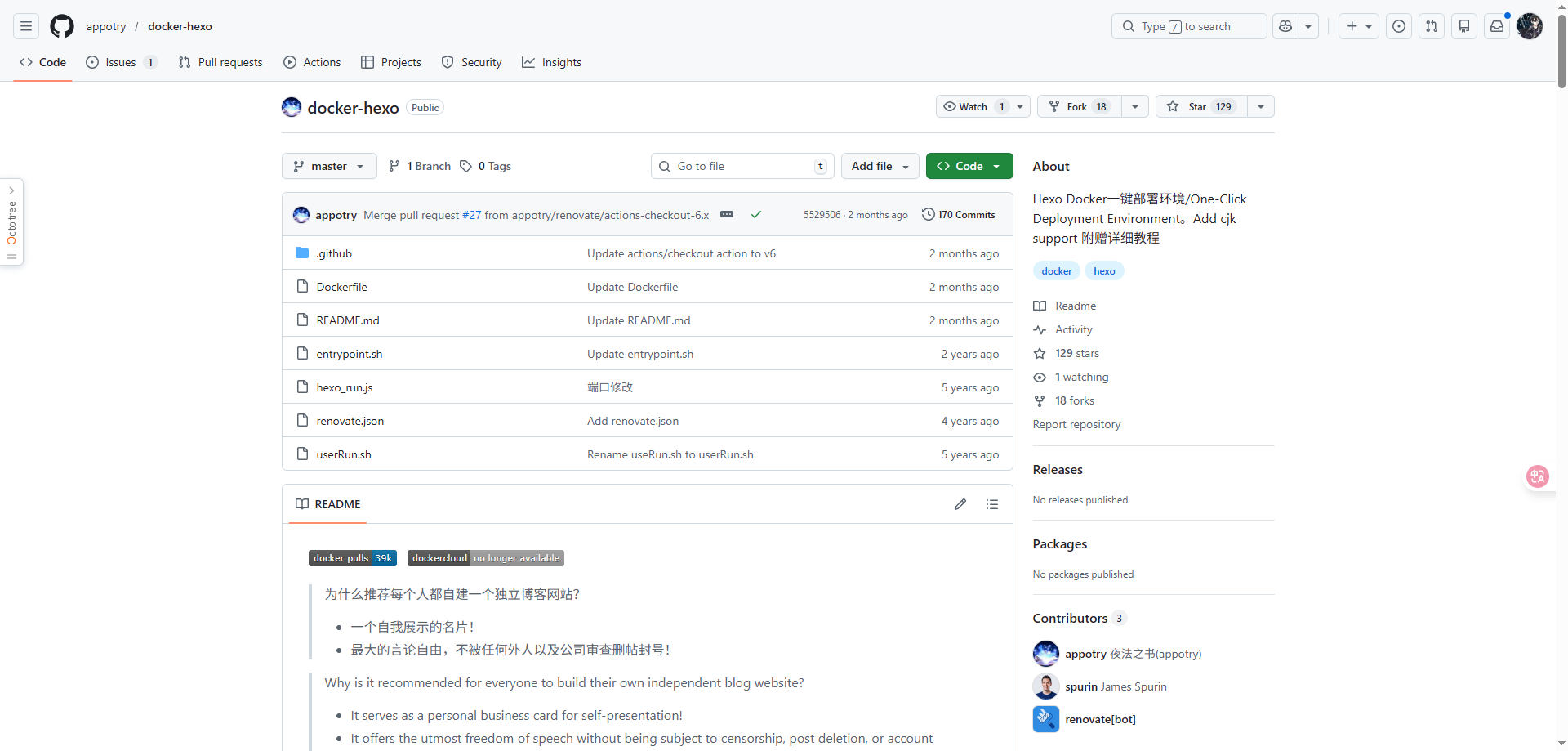Click the dockercloud no longer available badge
1568x751 pixels.
pos(486,558)
